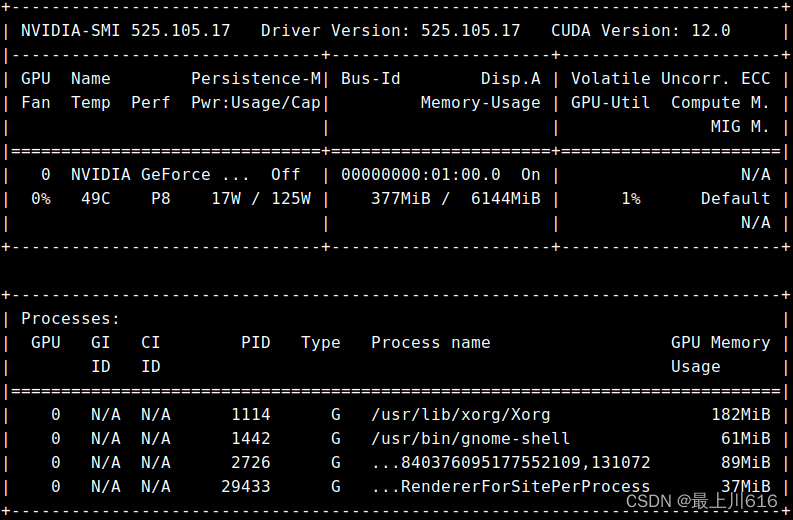This screenshot has width=793, height=520.
Task: Select the PID 1442 entry
Action: 251,439
